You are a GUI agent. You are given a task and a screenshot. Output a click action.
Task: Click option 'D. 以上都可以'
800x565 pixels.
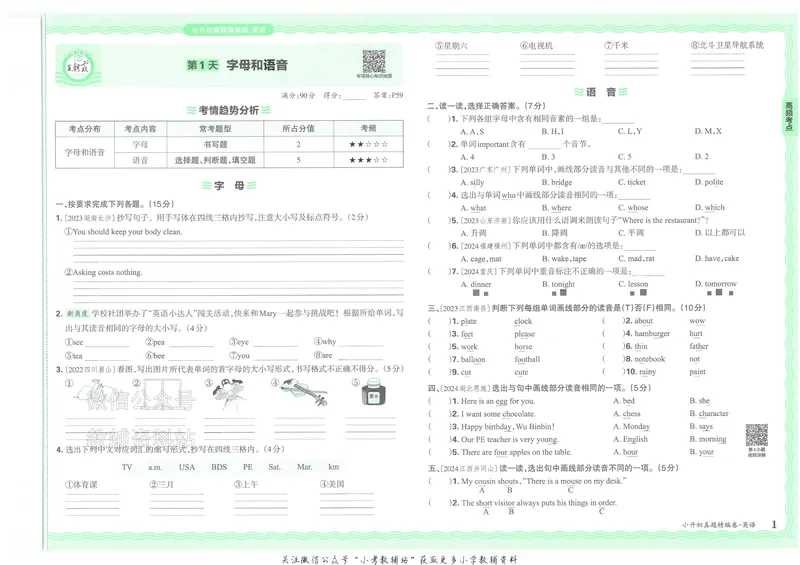point(719,233)
